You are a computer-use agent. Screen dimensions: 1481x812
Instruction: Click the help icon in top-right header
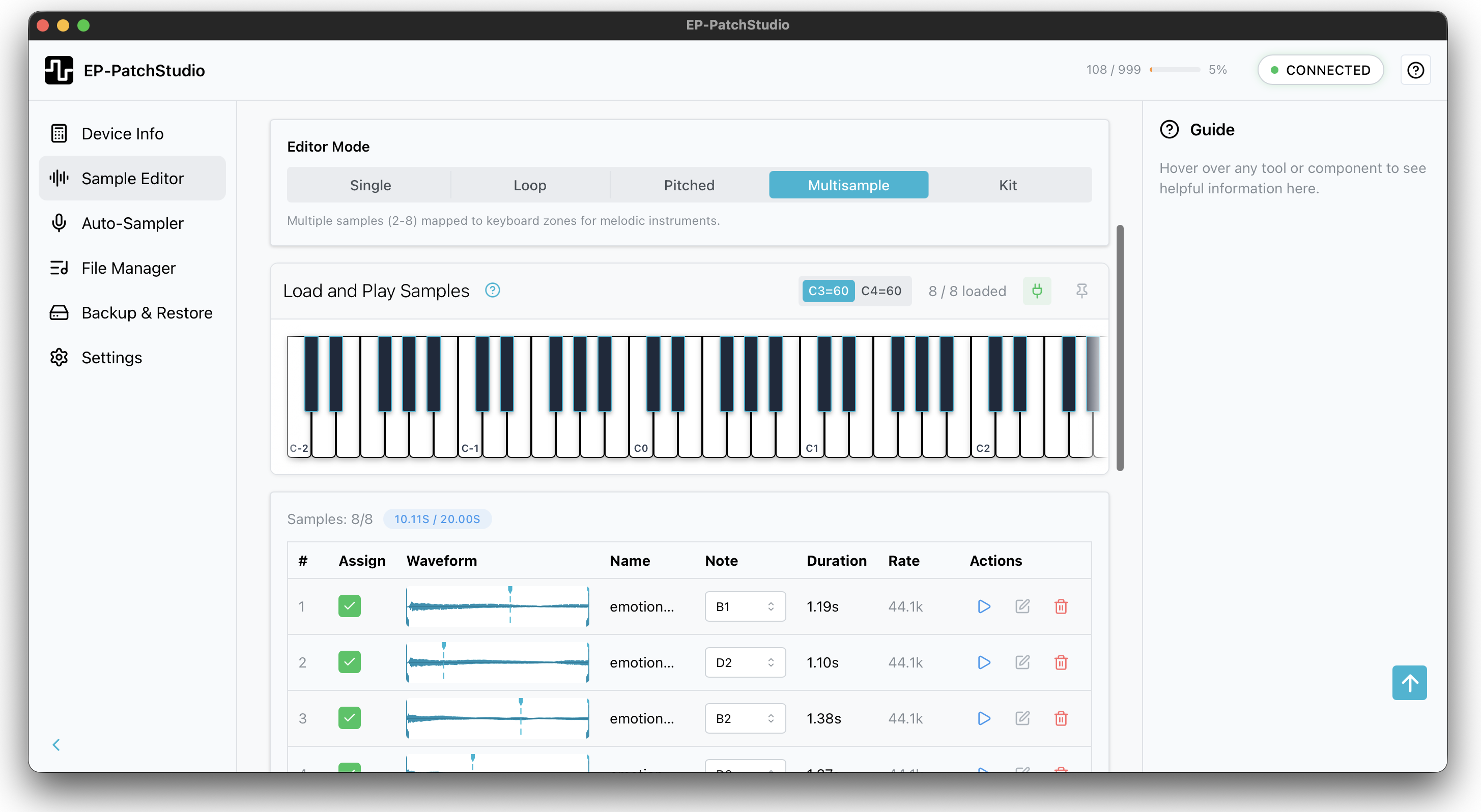pos(1415,70)
